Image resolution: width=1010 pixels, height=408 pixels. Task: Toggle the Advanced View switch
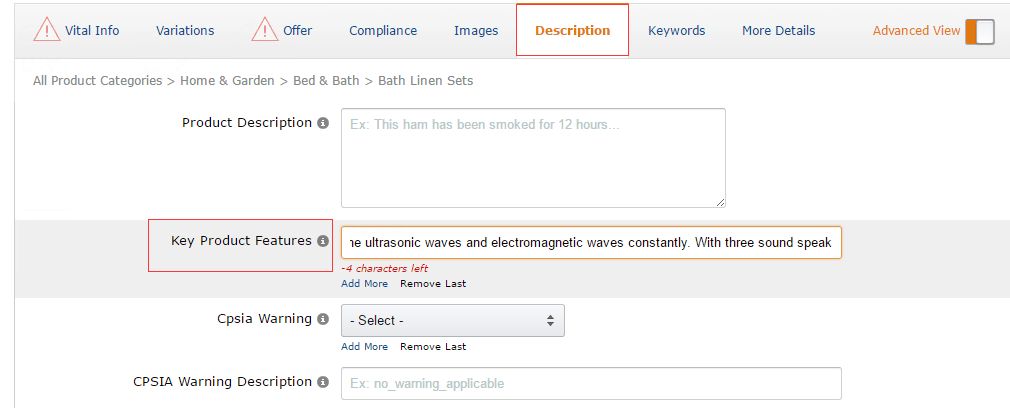click(979, 31)
